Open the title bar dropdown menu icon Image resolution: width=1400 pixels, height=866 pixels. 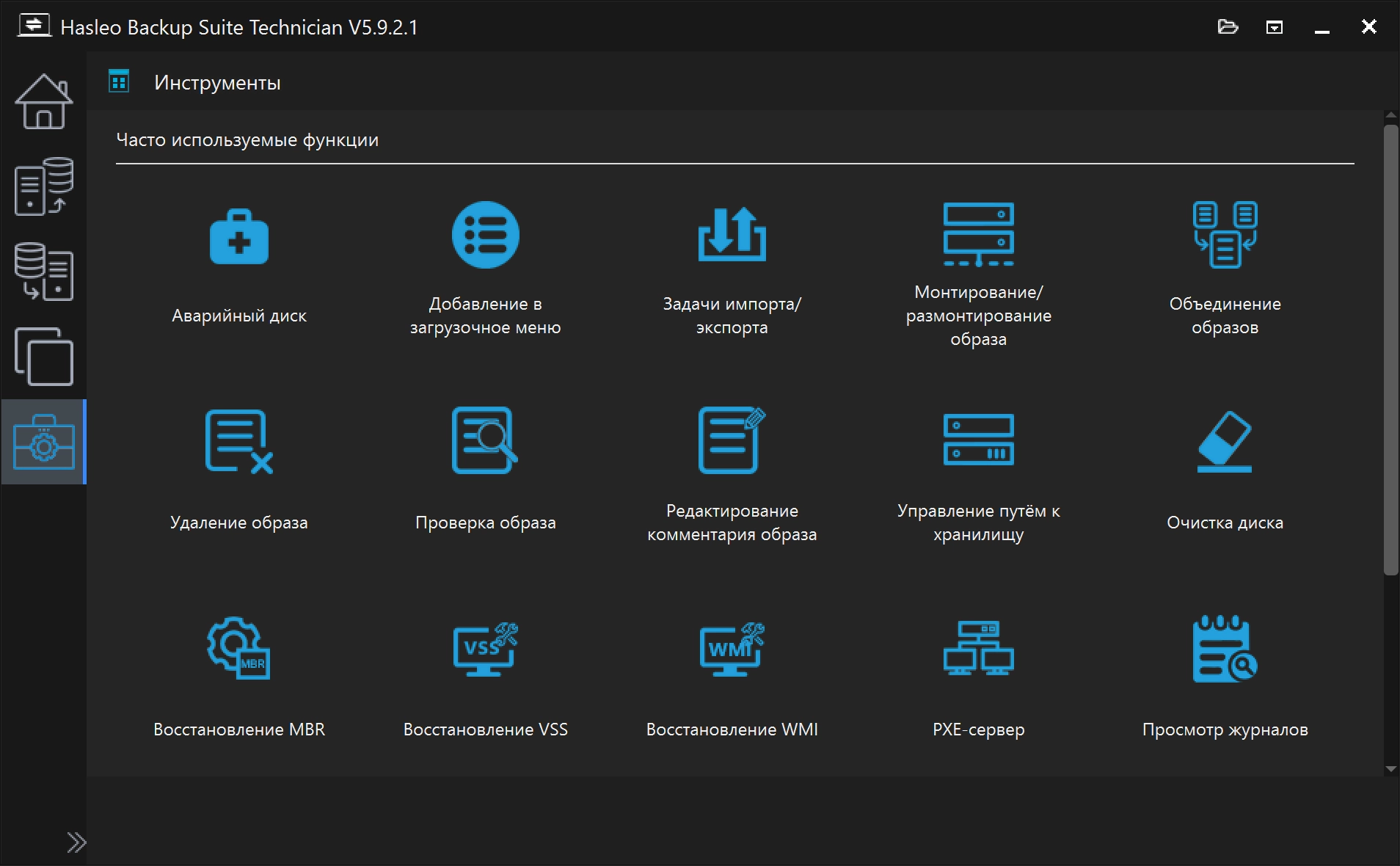(x=1275, y=27)
